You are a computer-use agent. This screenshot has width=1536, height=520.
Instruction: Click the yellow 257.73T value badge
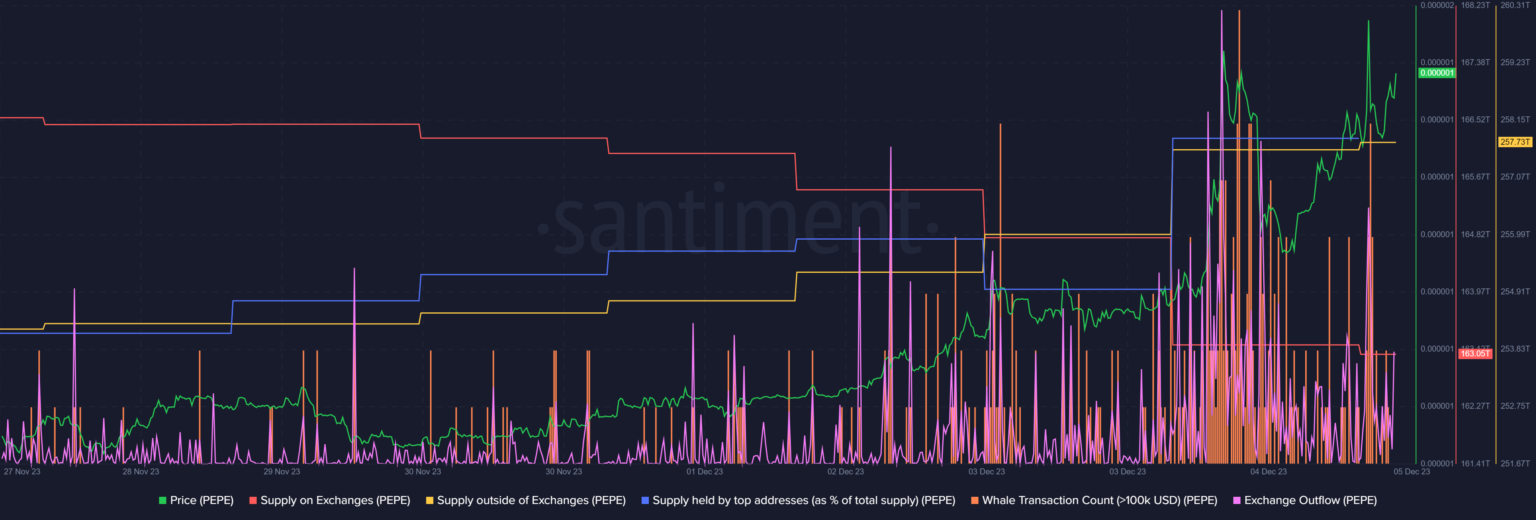click(x=1515, y=142)
